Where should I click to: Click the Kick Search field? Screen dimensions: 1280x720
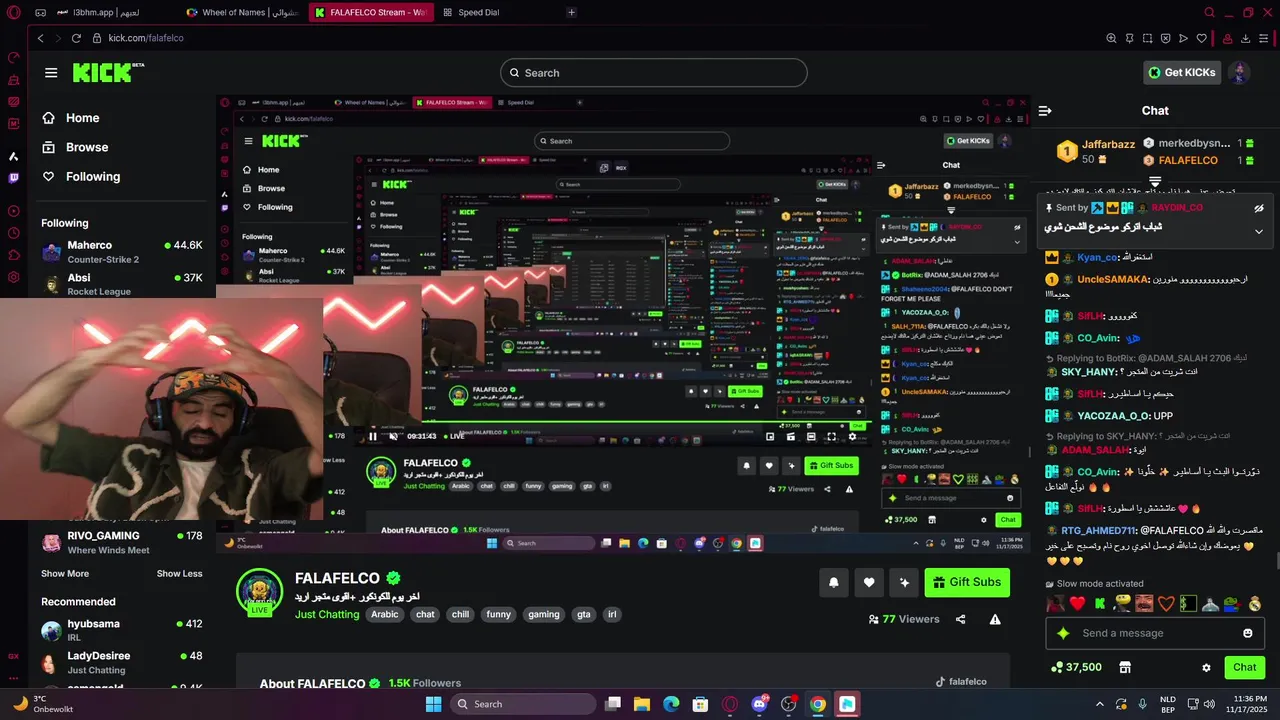[654, 73]
